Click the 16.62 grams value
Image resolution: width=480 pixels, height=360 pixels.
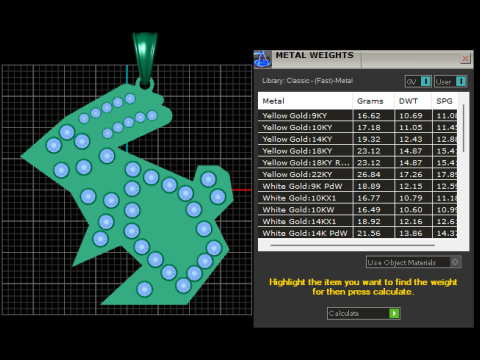pyautogui.click(x=369, y=116)
